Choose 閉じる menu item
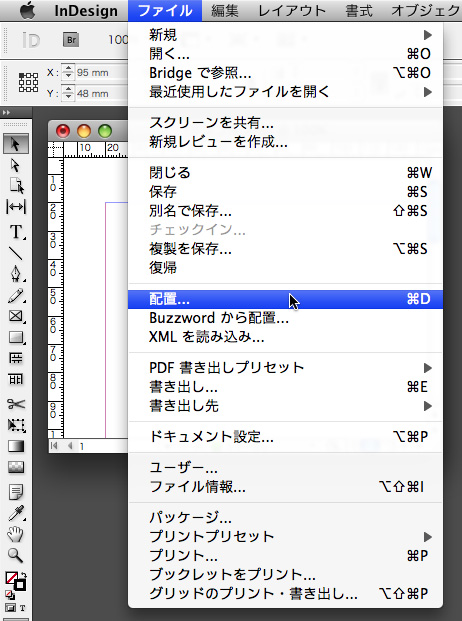462x621 pixels. (x=285, y=173)
